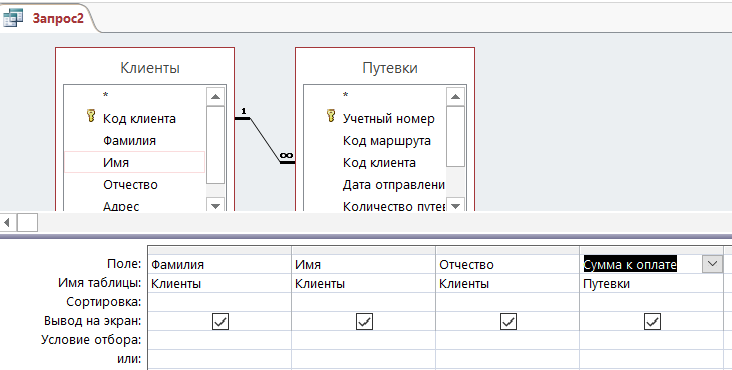This screenshot has width=732, height=370.
Task: Click the horizontal scrollbar thumb below the tables
Action: point(27,223)
